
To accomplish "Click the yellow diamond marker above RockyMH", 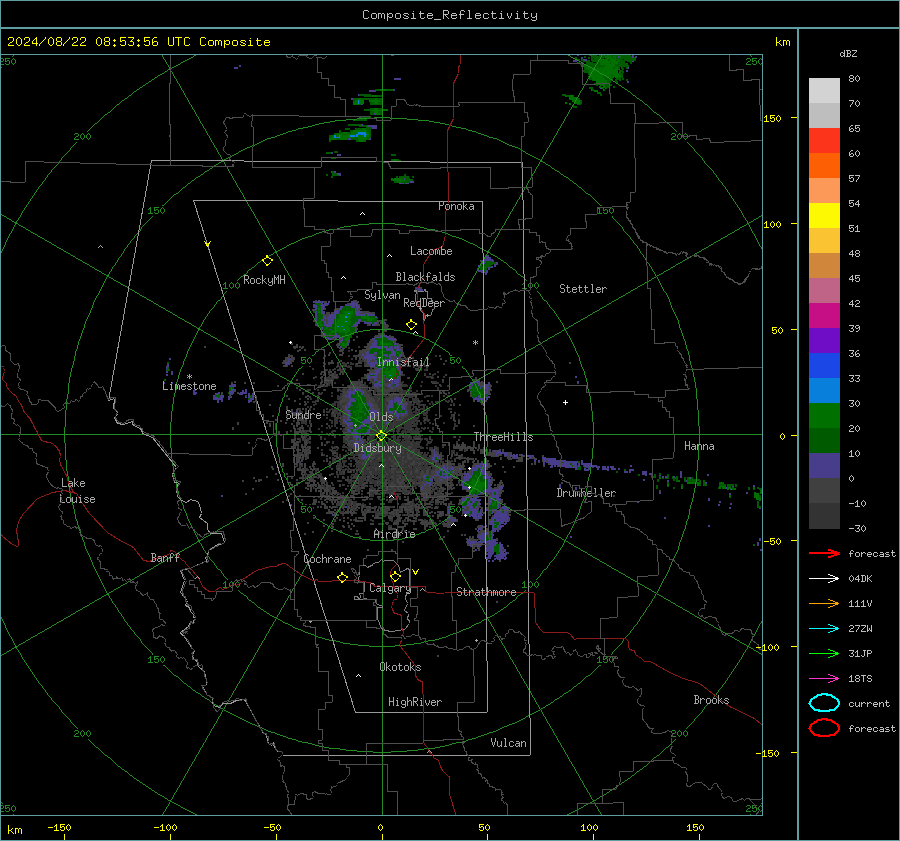I will [x=267, y=261].
